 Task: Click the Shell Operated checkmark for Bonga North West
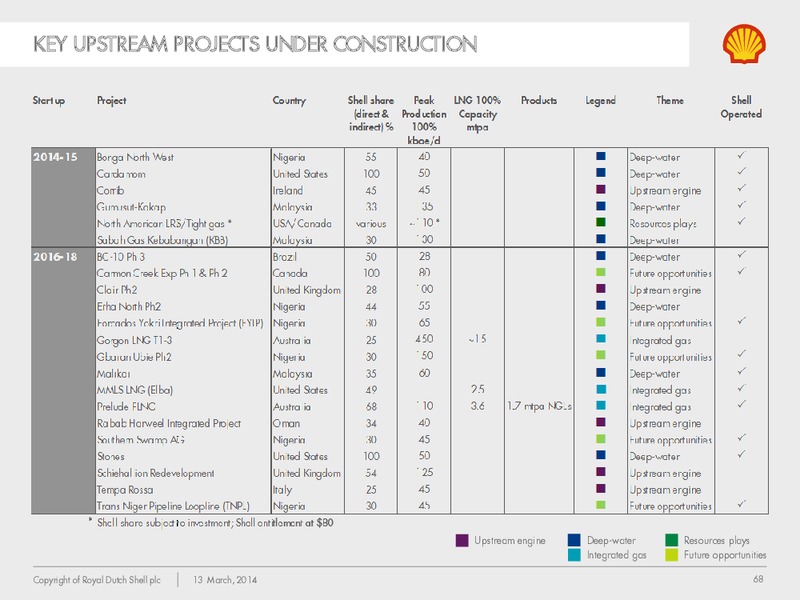(x=742, y=155)
